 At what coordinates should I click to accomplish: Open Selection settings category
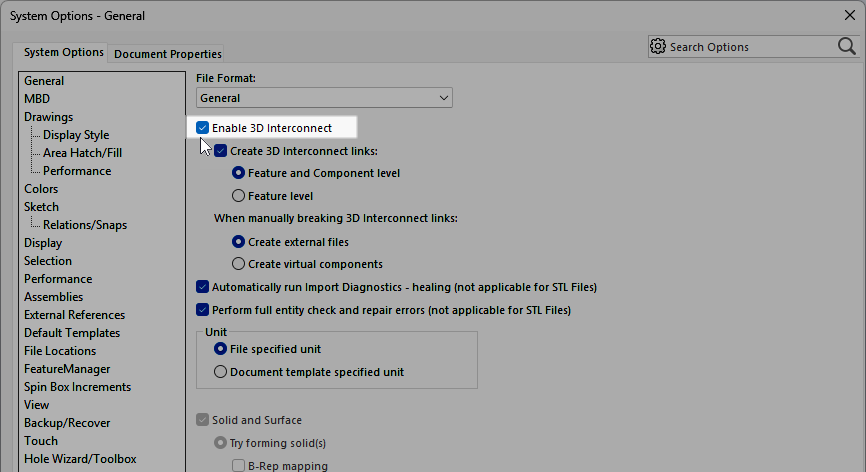point(47,261)
